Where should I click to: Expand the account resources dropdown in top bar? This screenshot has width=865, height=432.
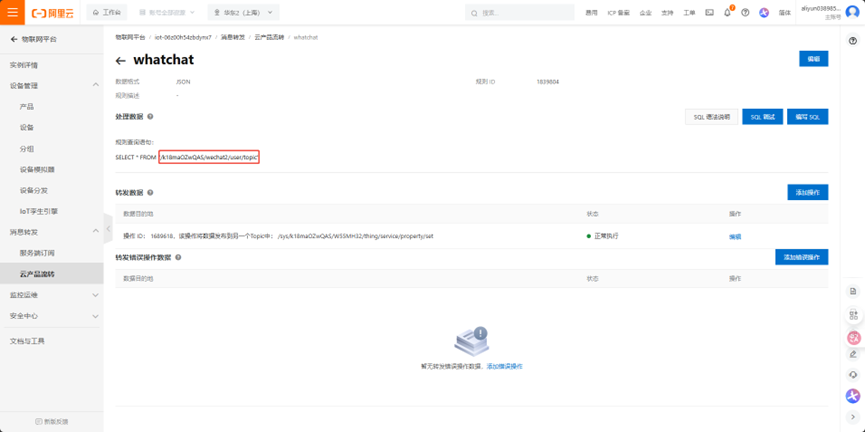[x=167, y=12]
